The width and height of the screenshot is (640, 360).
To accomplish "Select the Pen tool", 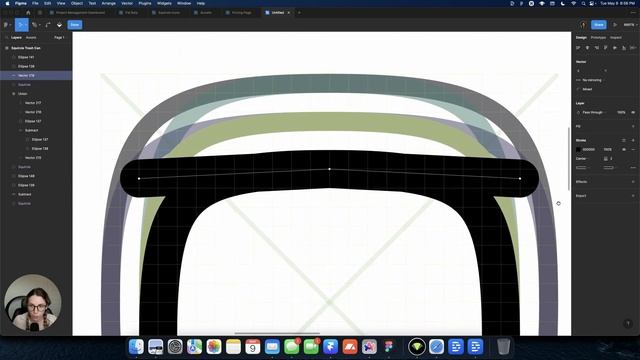I will point(35,25).
